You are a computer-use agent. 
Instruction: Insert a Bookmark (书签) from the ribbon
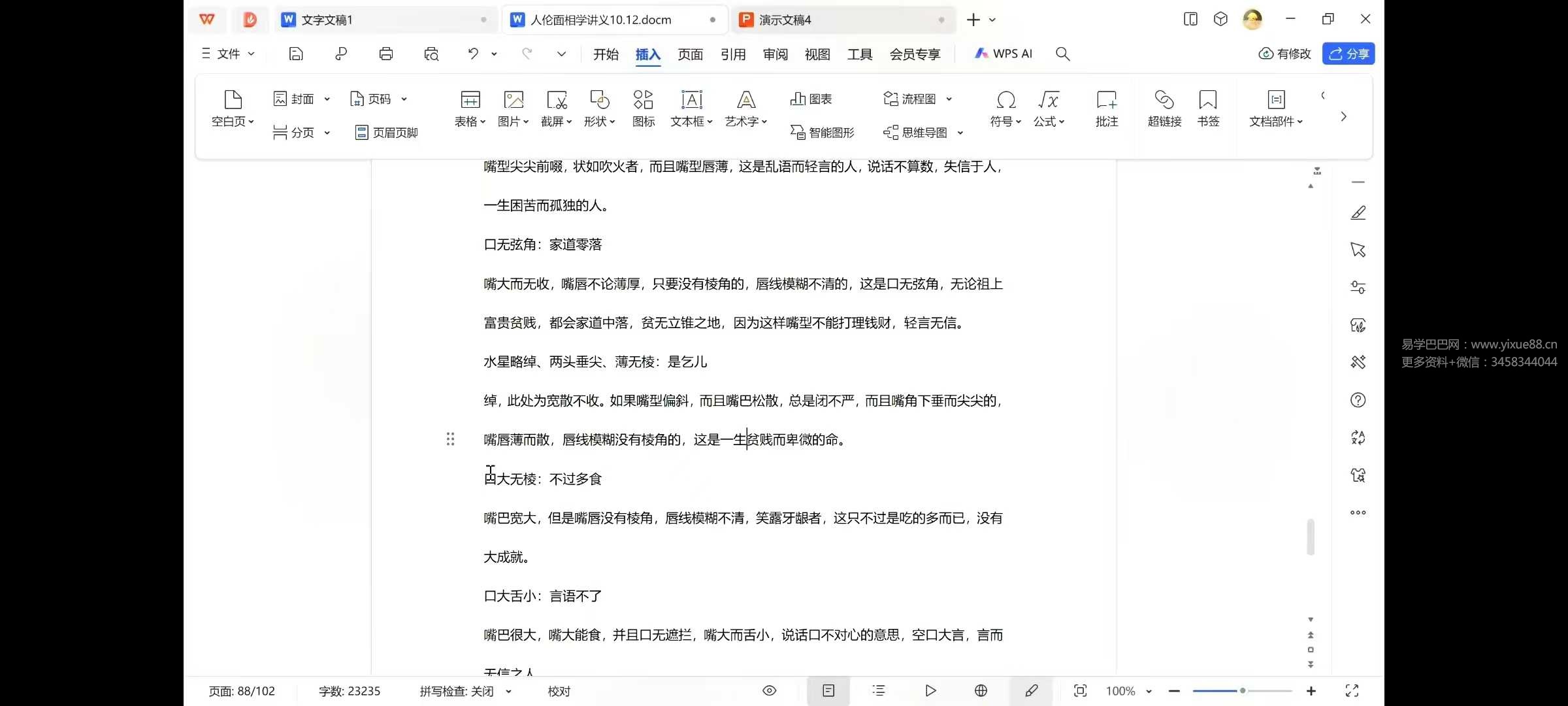click(x=1208, y=108)
